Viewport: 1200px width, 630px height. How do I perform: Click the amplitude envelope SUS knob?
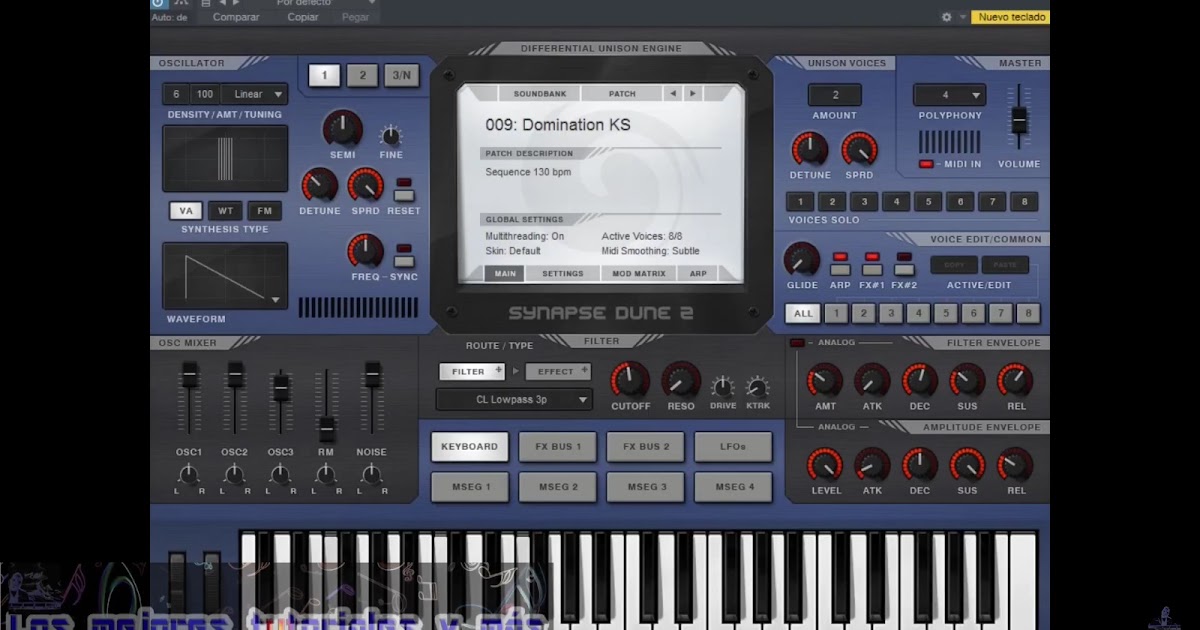click(967, 465)
